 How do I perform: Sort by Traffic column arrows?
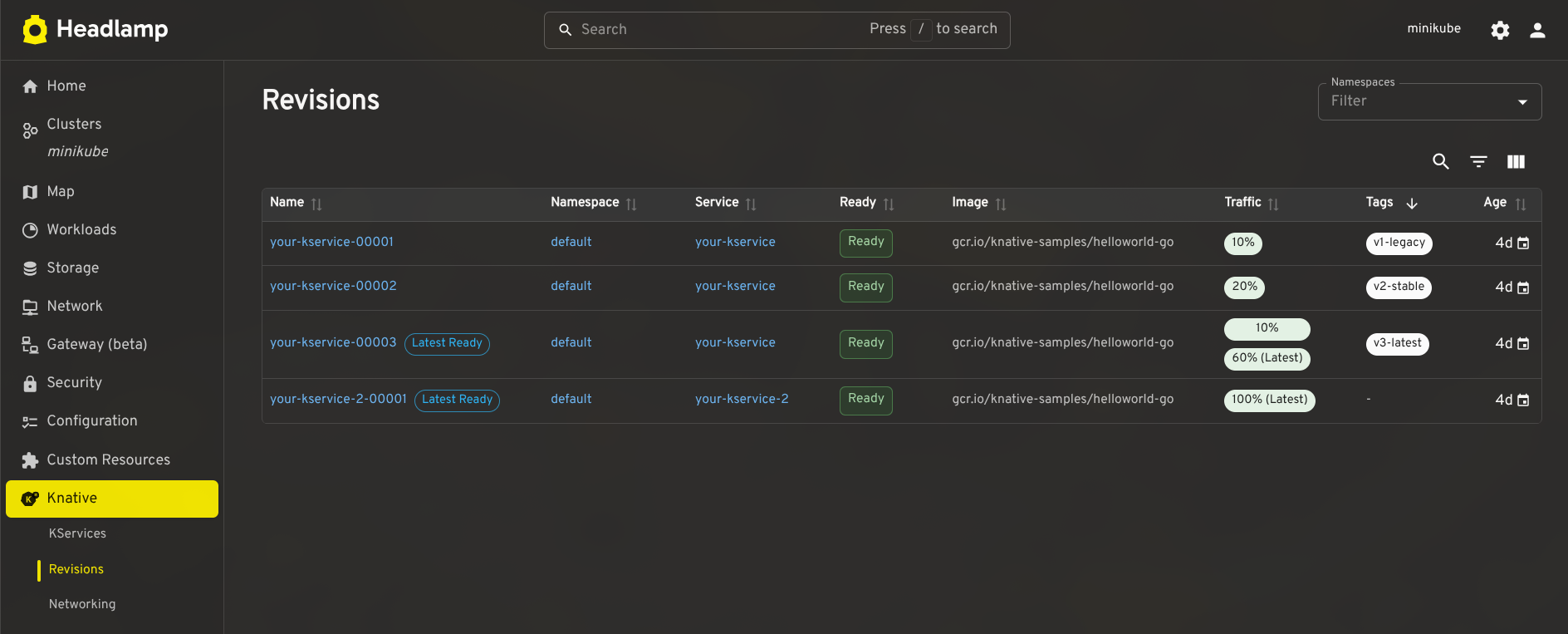1273,204
